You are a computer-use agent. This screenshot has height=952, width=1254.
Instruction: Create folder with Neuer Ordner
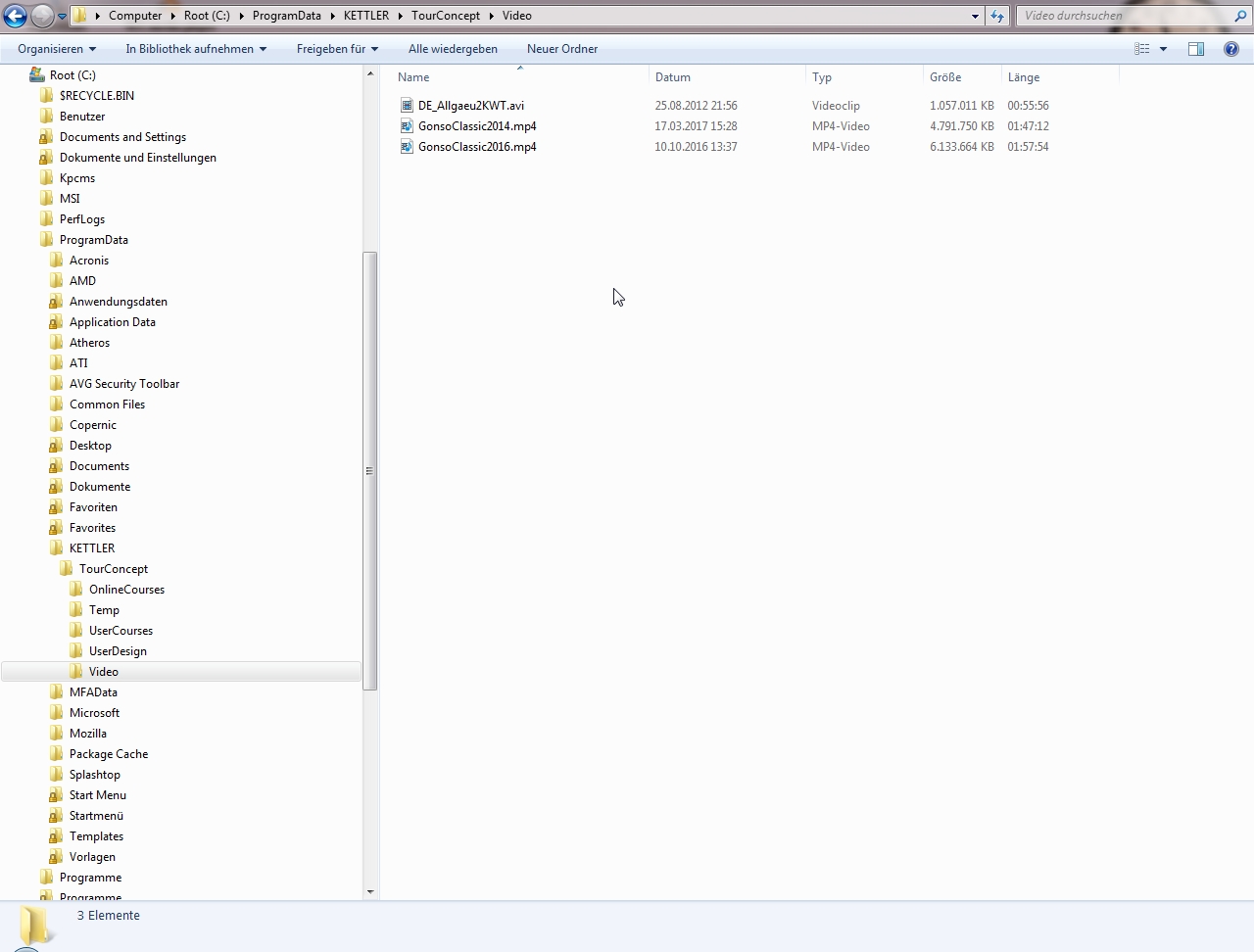(x=562, y=49)
